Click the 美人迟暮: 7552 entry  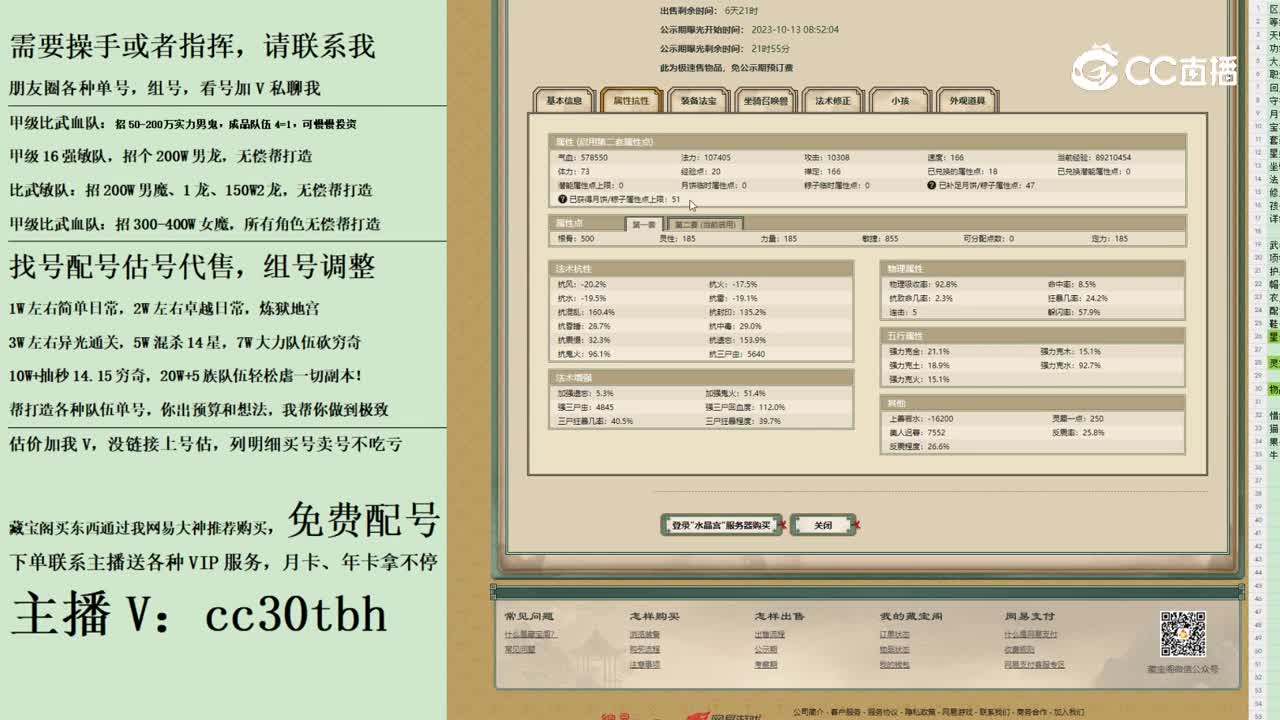point(917,433)
